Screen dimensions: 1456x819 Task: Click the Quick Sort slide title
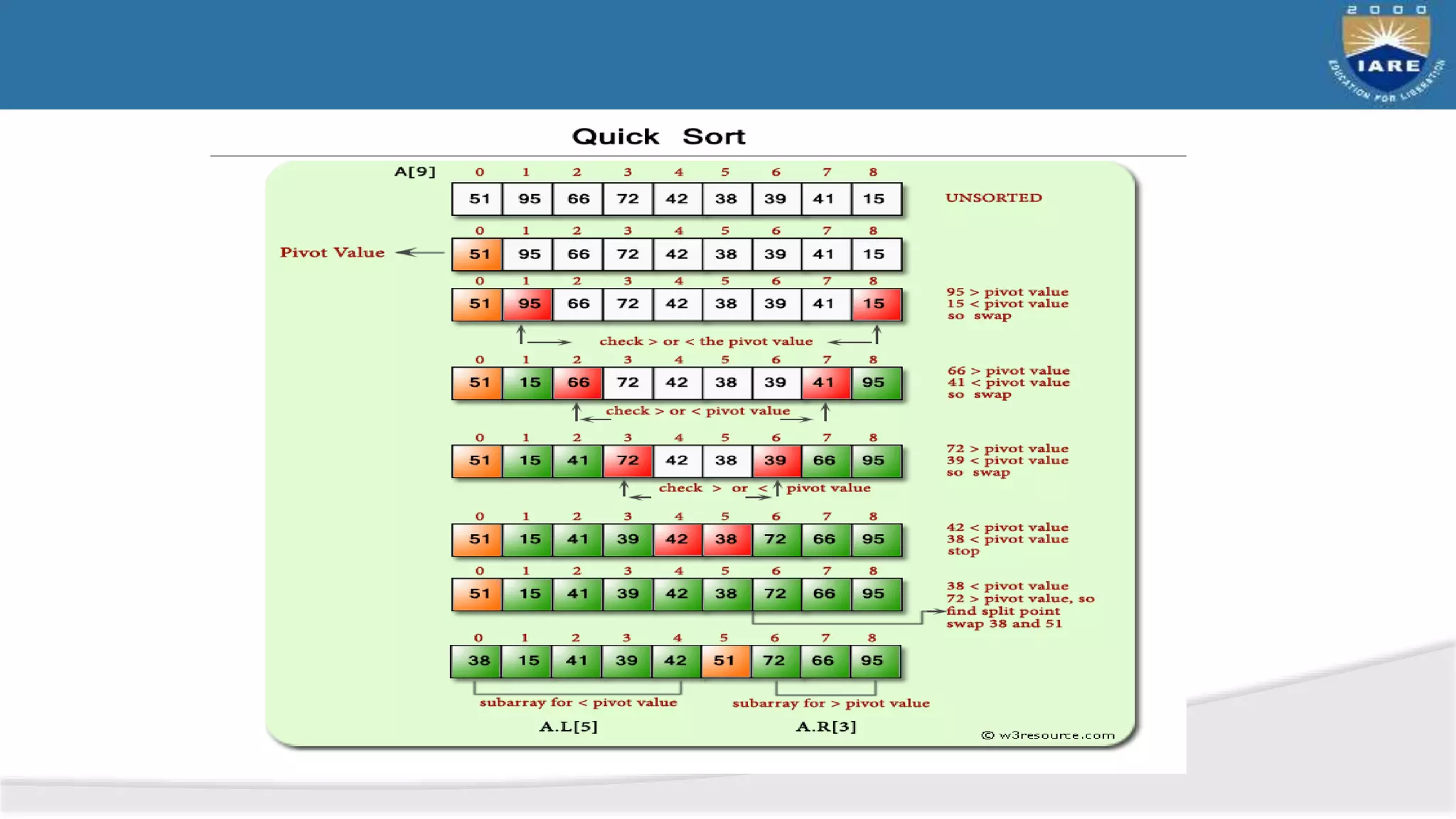click(658, 136)
